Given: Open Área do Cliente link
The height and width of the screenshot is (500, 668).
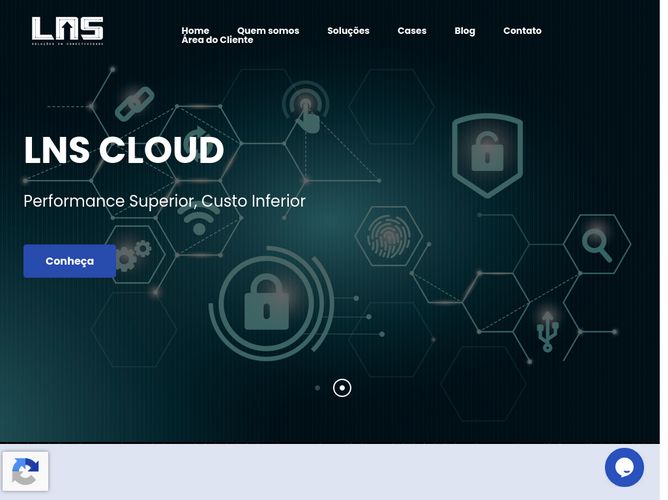Looking at the screenshot, I should pos(217,40).
